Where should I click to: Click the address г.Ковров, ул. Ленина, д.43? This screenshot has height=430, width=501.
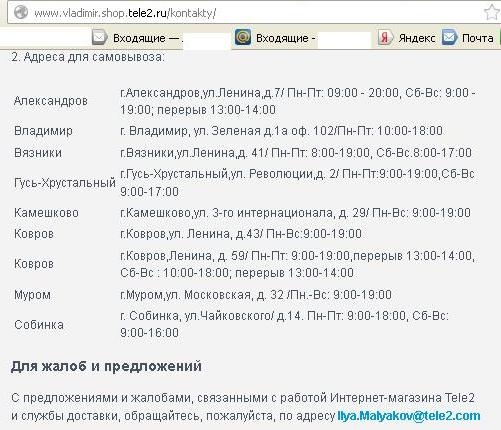click(x=190, y=234)
